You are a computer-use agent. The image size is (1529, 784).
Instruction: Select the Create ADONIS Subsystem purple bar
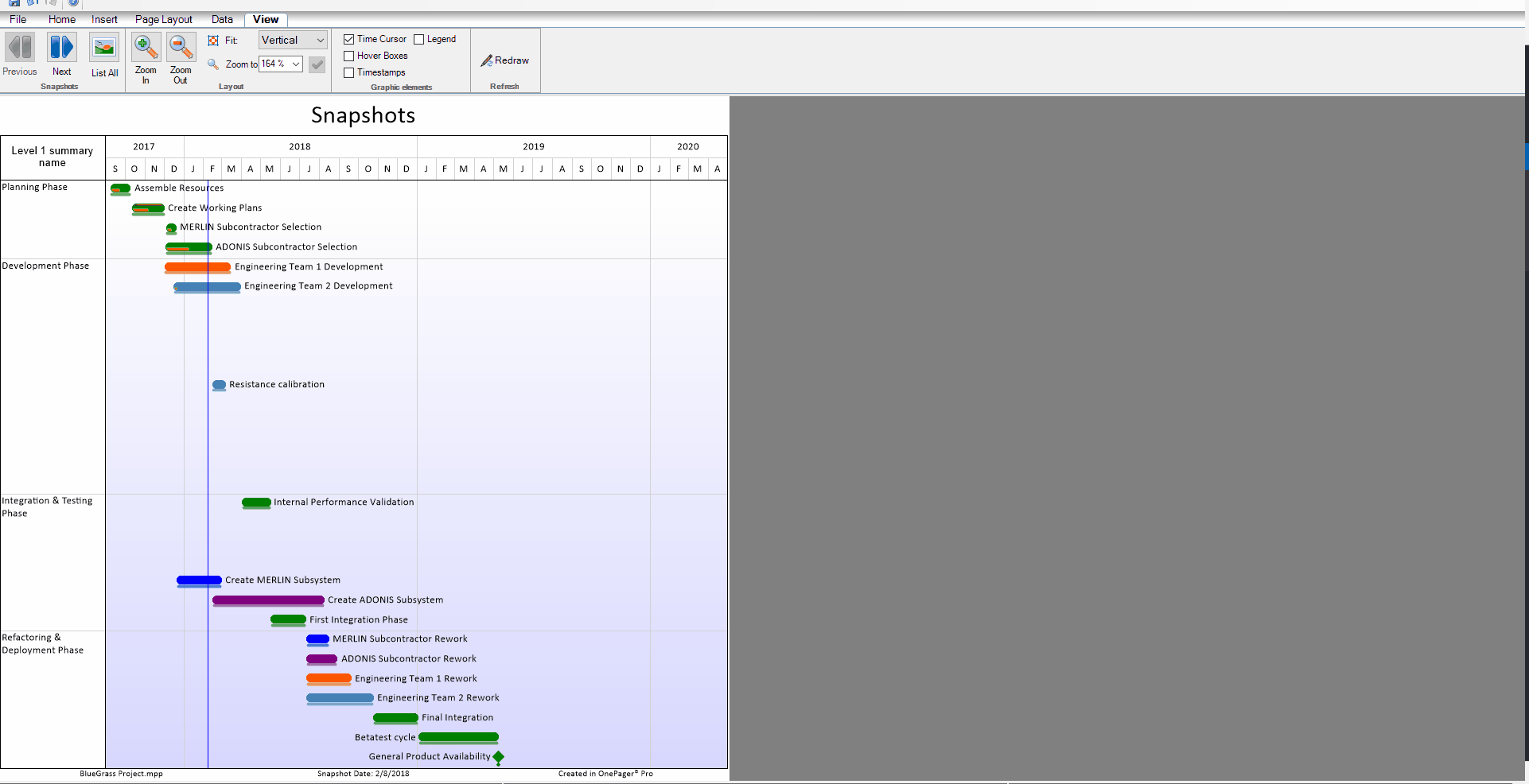(268, 600)
